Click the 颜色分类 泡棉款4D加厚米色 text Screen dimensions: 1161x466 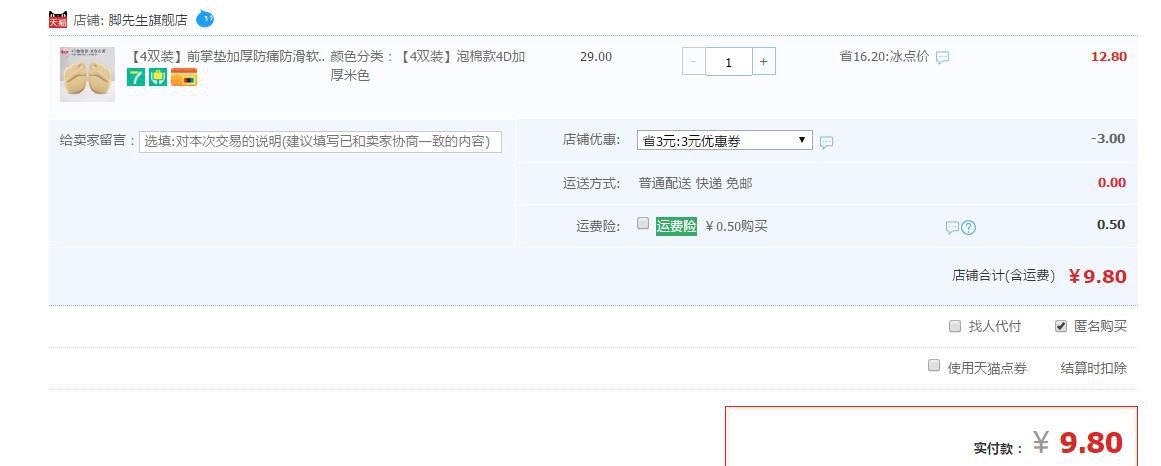[428, 66]
